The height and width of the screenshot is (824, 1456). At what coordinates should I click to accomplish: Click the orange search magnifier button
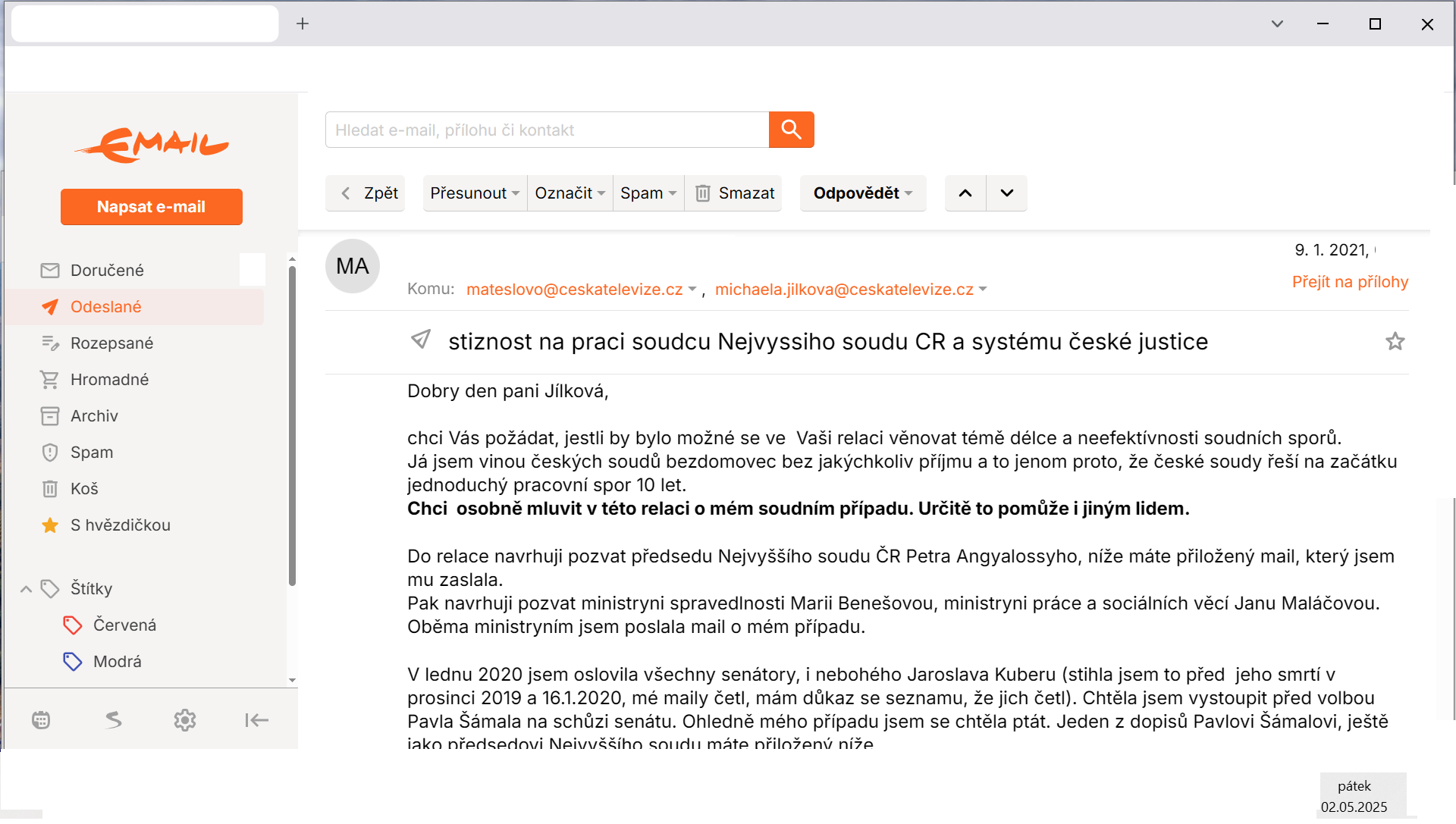coord(791,130)
